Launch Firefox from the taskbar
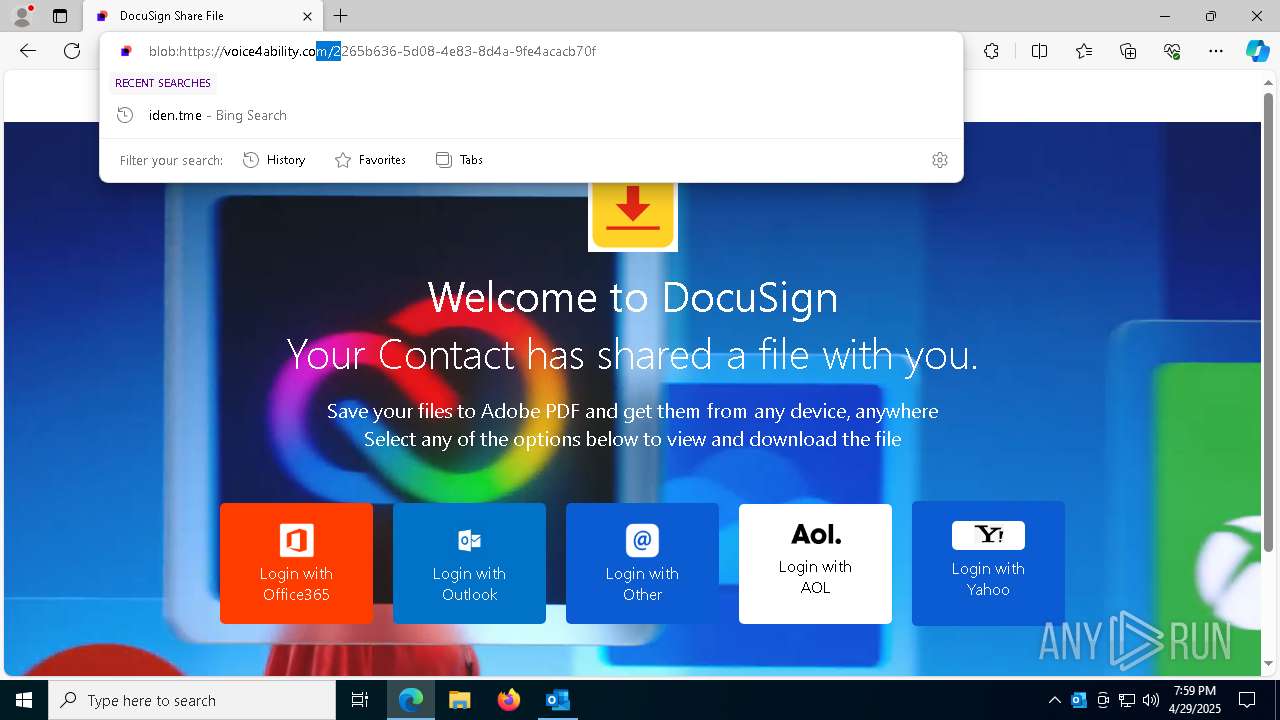 tap(508, 700)
